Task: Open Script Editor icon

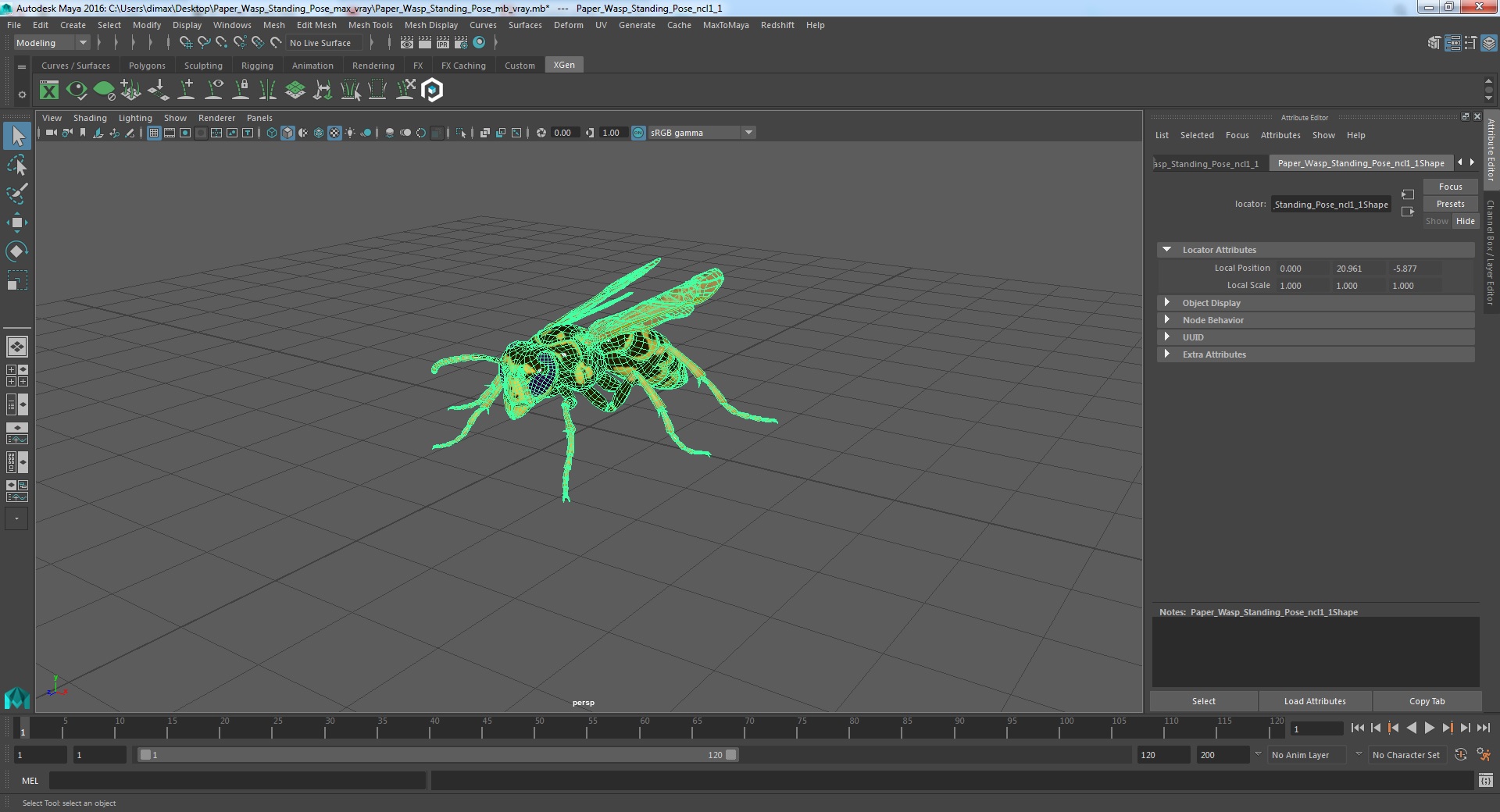Action: point(1485,780)
